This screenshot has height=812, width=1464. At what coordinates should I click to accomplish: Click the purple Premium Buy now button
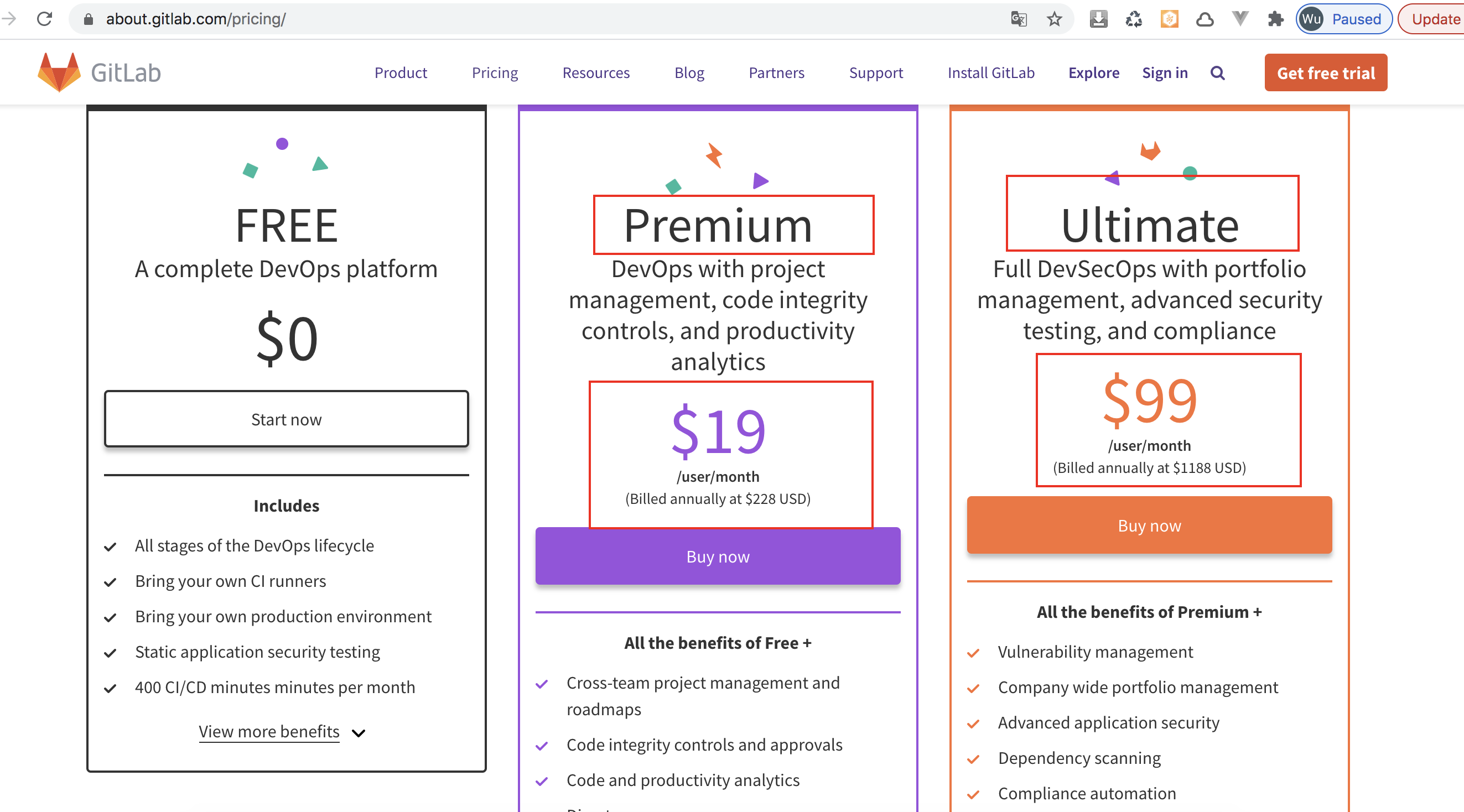point(718,556)
